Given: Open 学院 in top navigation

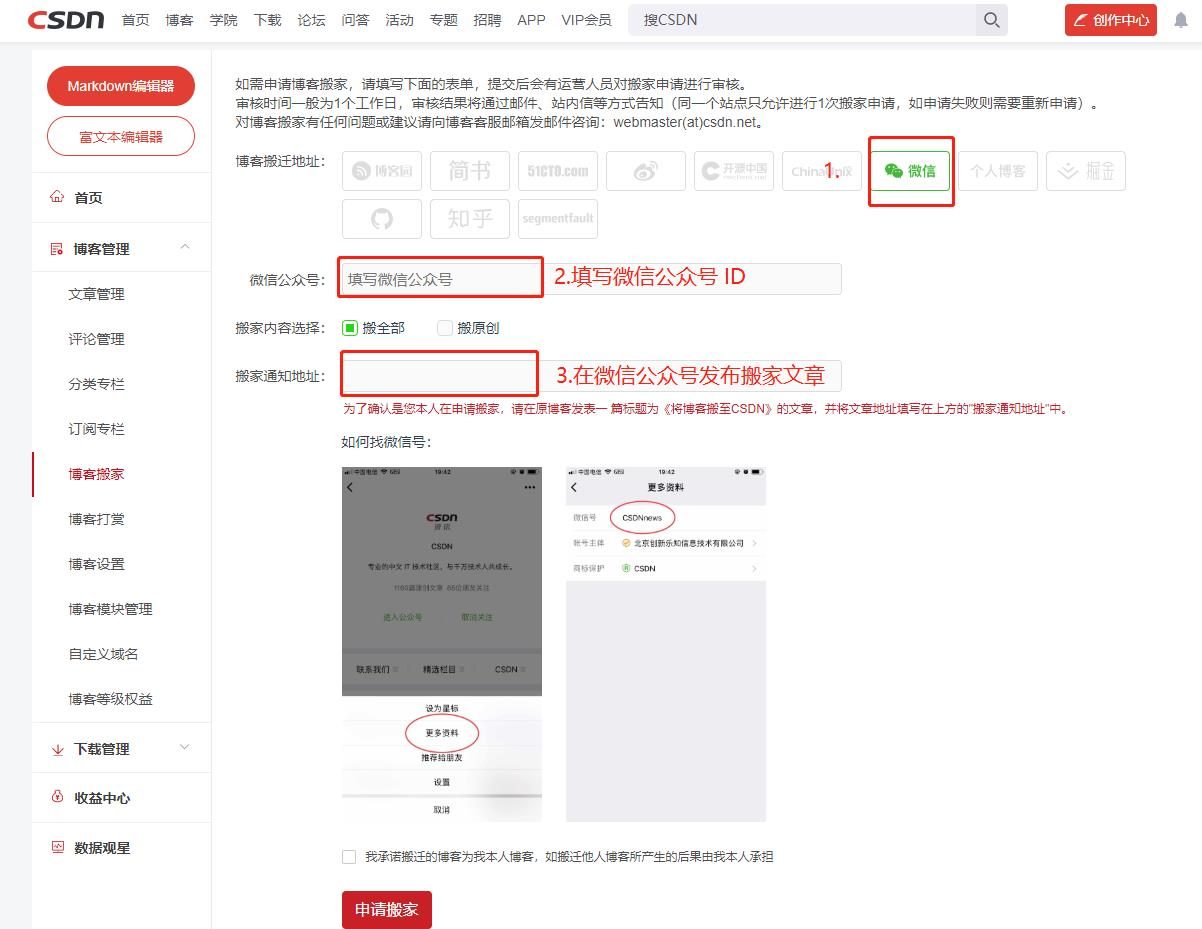Looking at the screenshot, I should point(224,20).
